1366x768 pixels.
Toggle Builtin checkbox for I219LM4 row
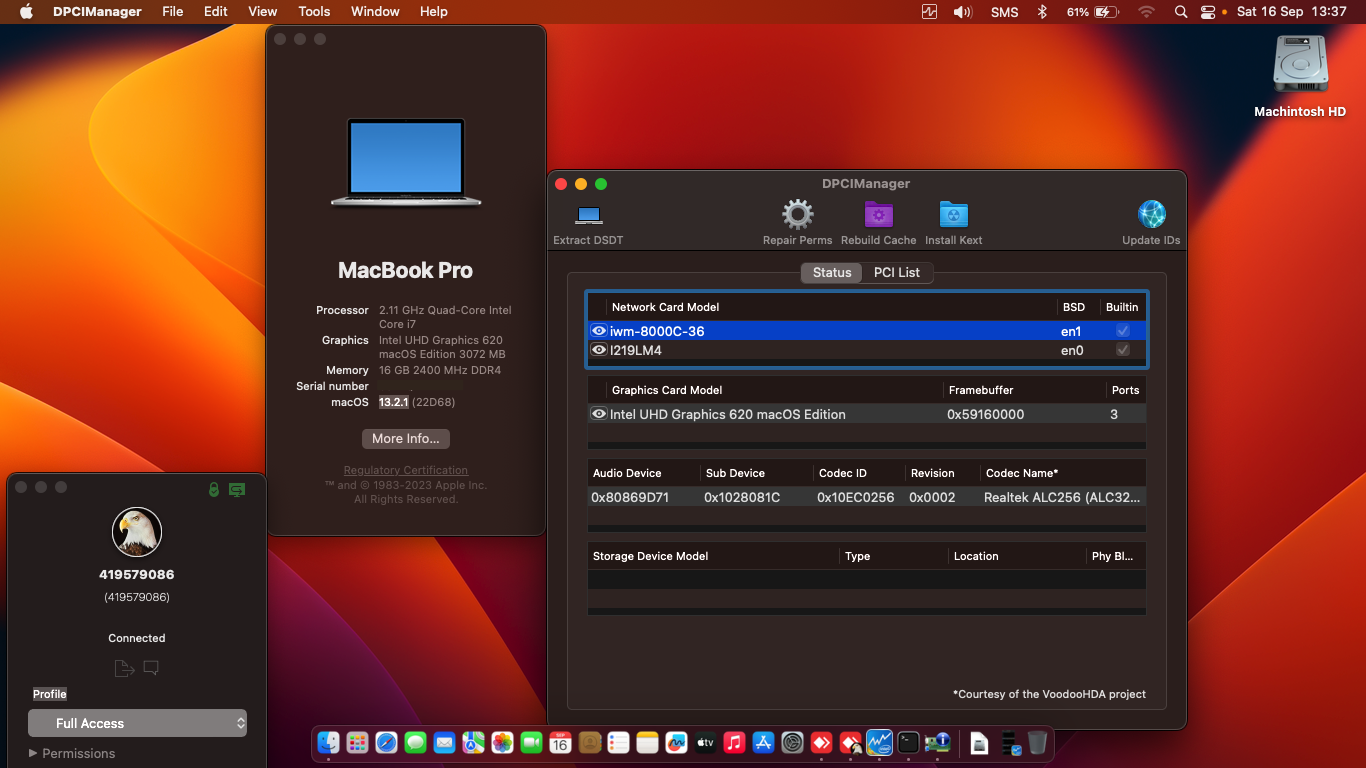coord(1123,350)
